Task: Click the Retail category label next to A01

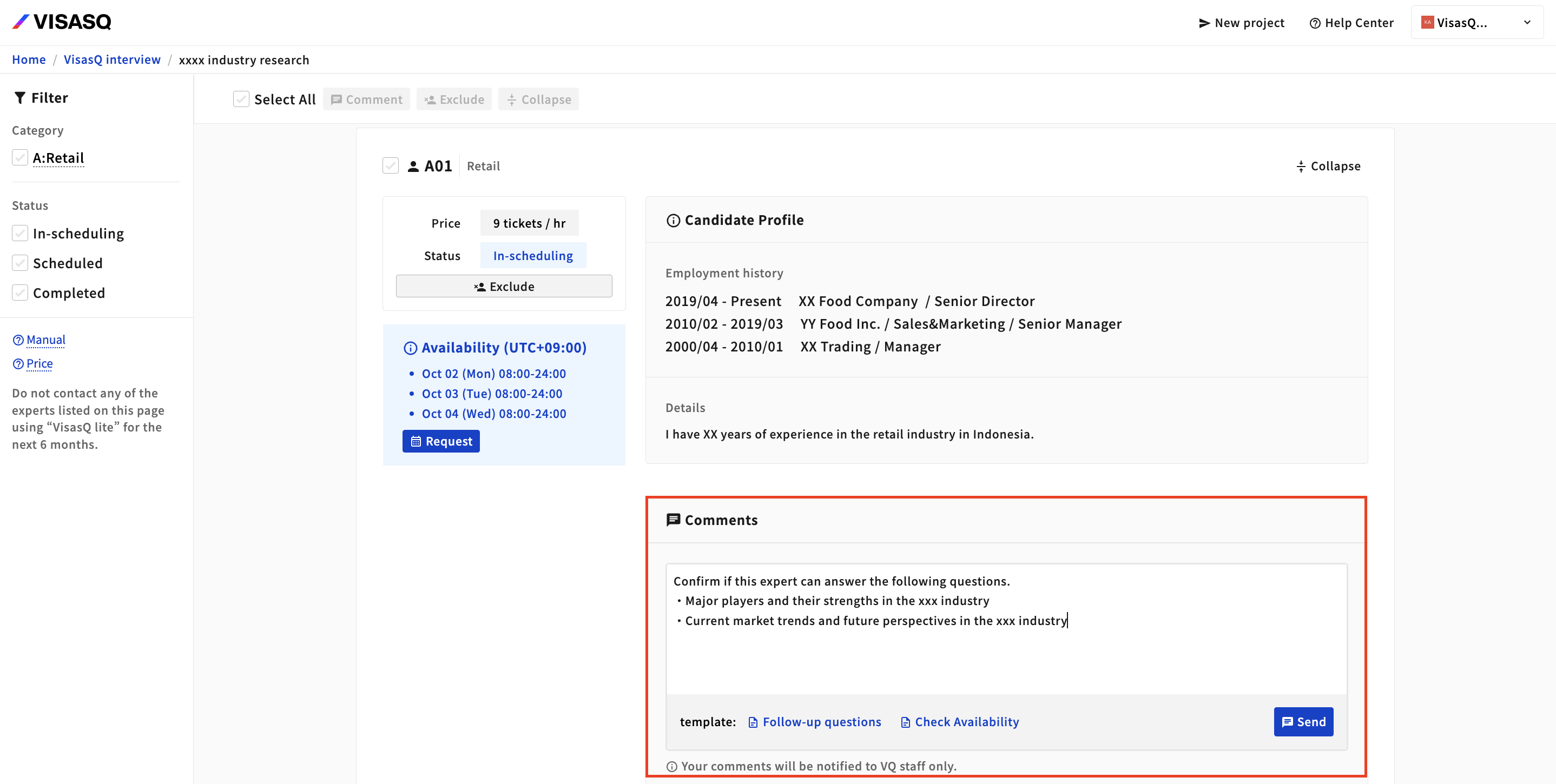Action: coord(483,166)
